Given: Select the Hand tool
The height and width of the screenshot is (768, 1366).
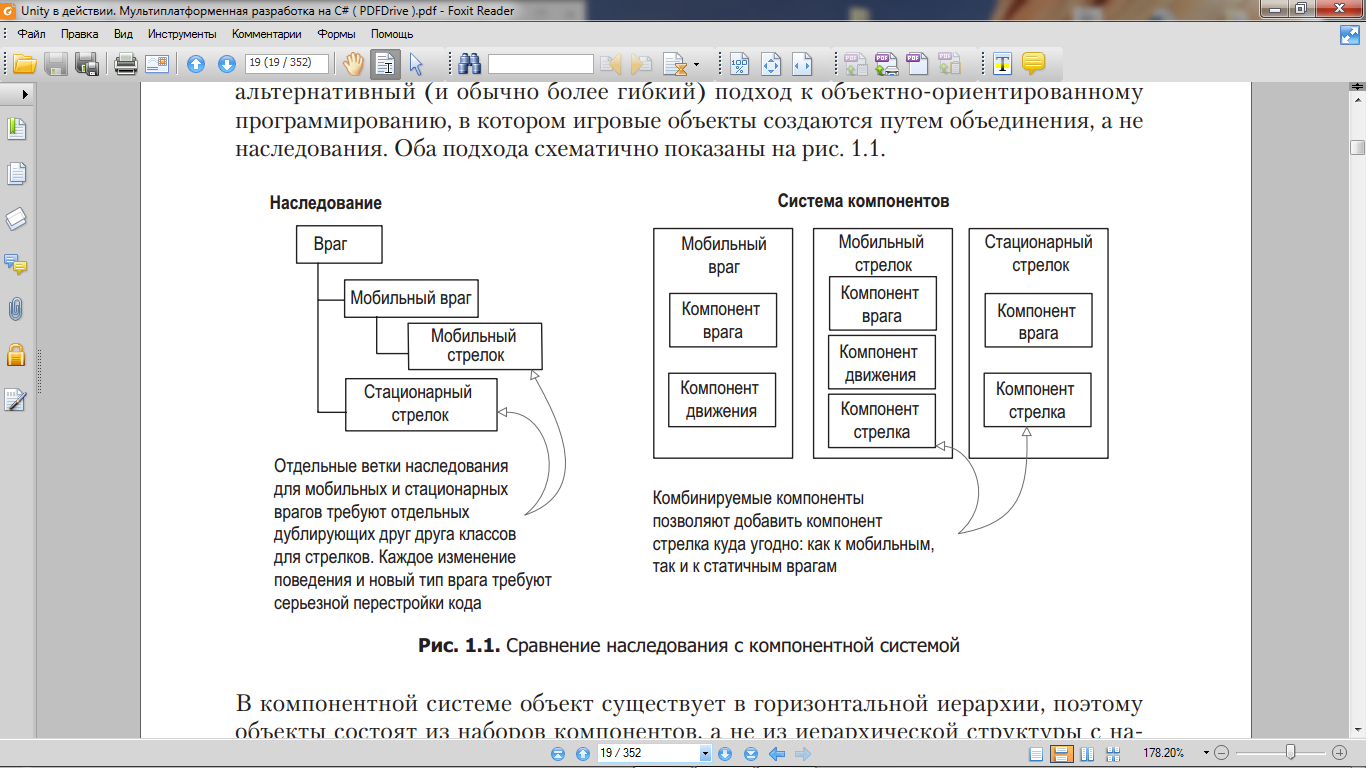Looking at the screenshot, I should [x=353, y=64].
